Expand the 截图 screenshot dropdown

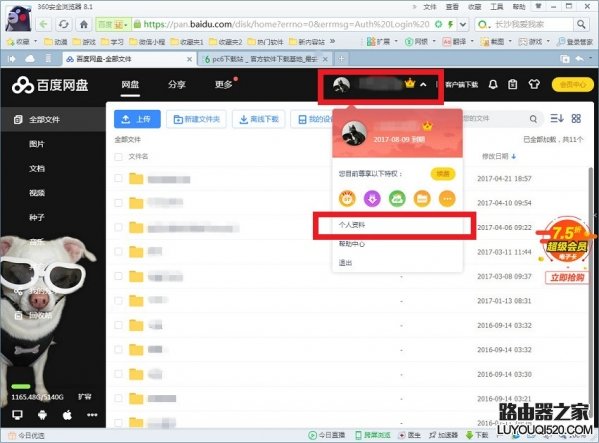[510, 41]
